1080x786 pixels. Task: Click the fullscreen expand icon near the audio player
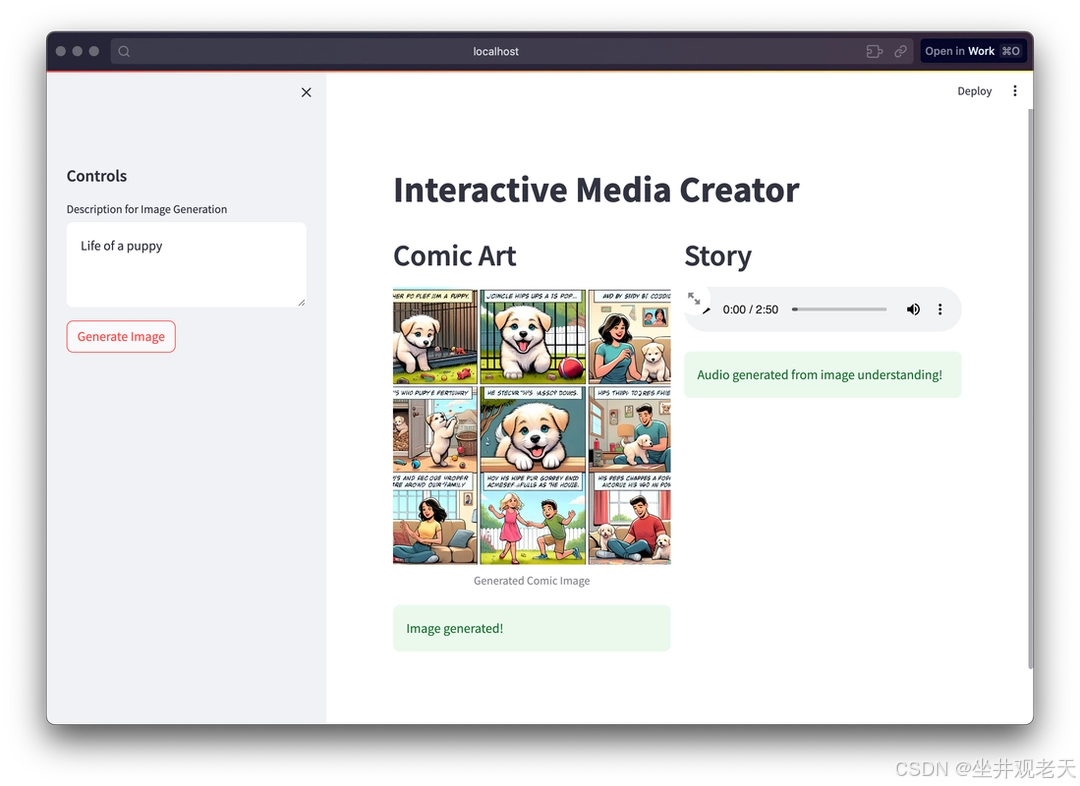(x=694, y=298)
